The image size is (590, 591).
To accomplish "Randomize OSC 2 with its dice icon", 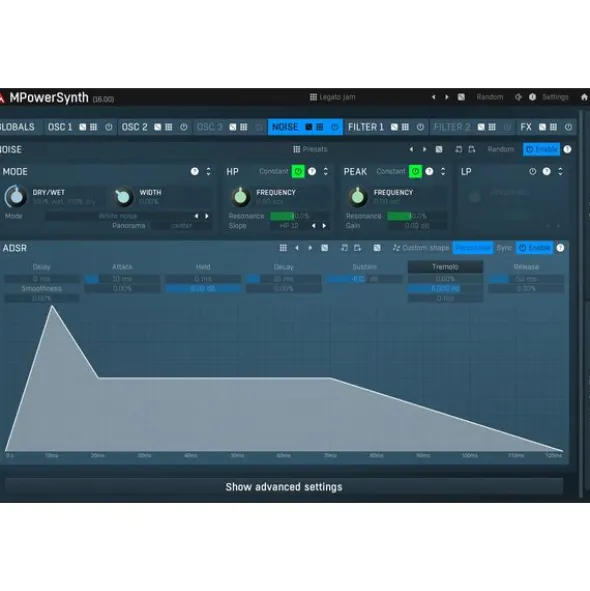I will tap(158, 127).
